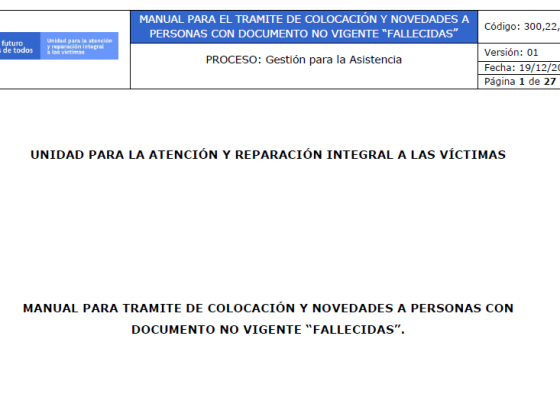Click the 'Página 1 de 27' cell
Screen dimensions: 560x420
519,81
